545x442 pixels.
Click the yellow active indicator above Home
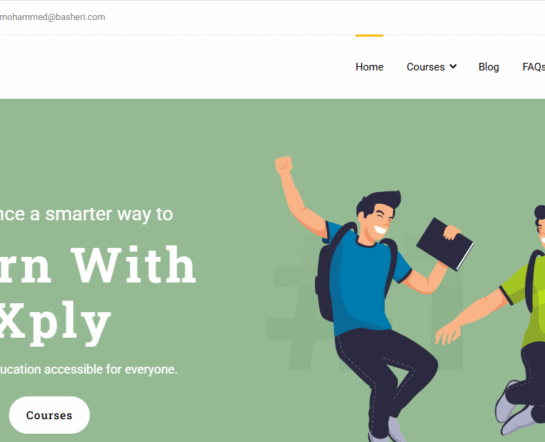click(x=369, y=35)
